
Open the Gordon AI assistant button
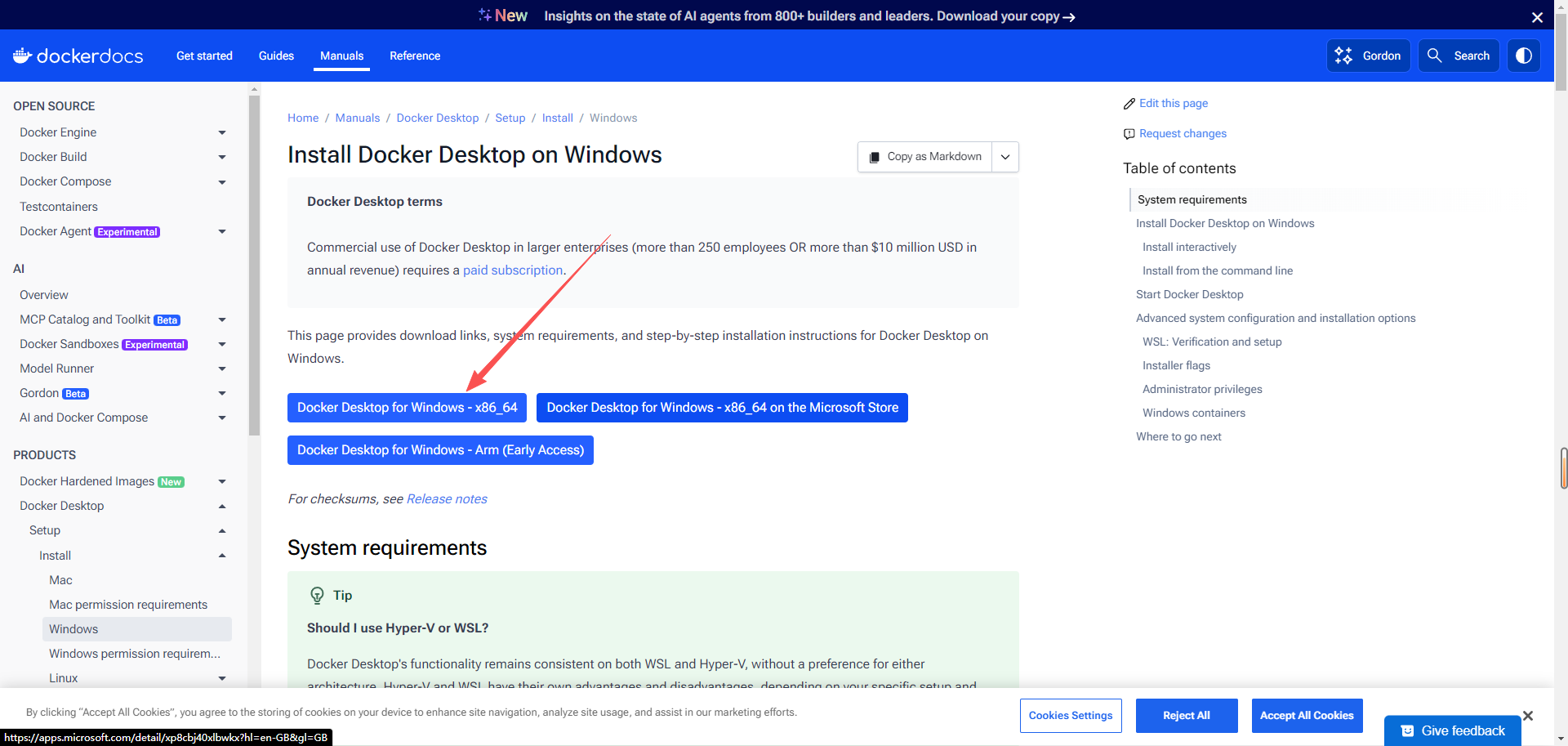(x=1369, y=56)
